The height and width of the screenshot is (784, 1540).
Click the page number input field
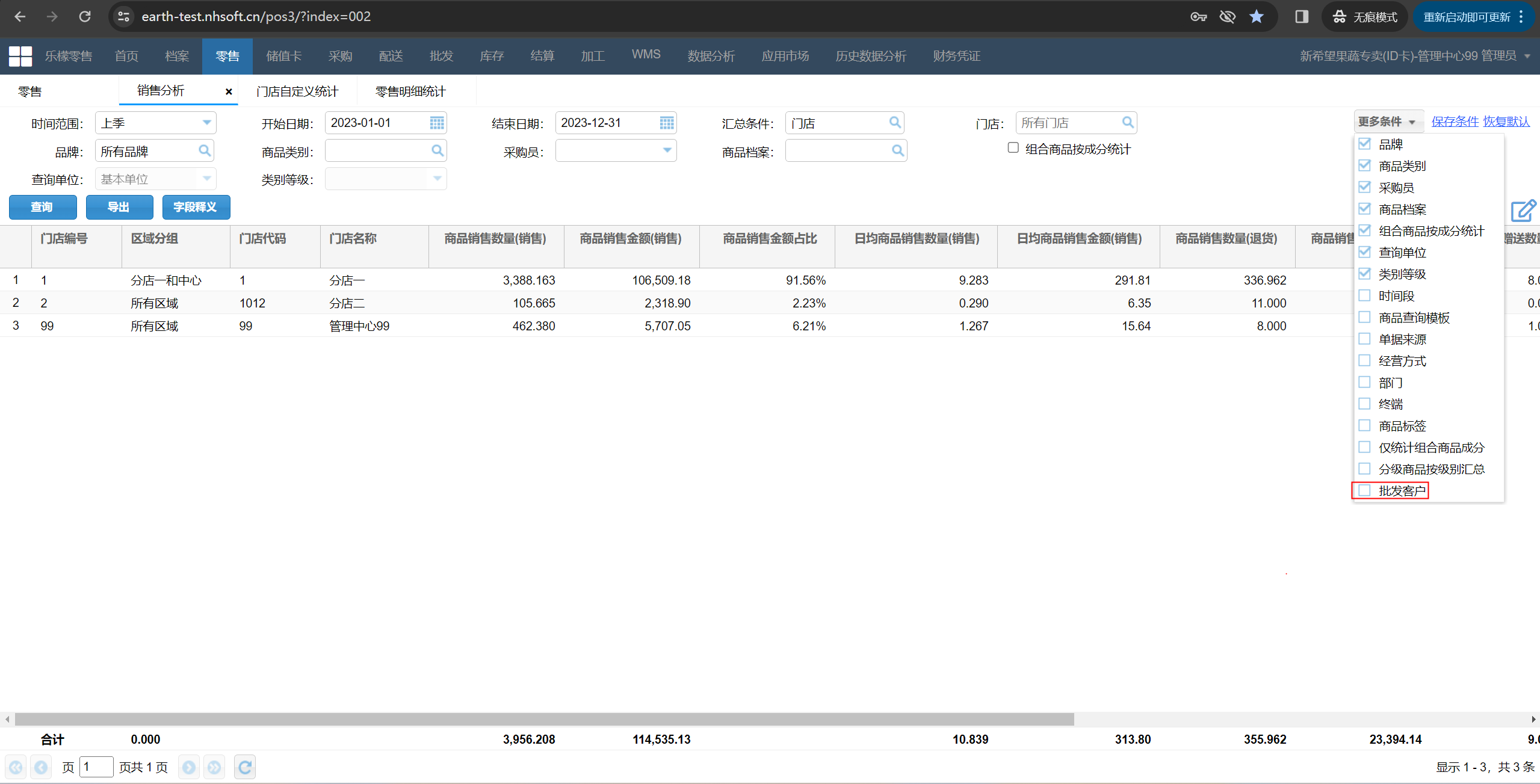tap(96, 767)
